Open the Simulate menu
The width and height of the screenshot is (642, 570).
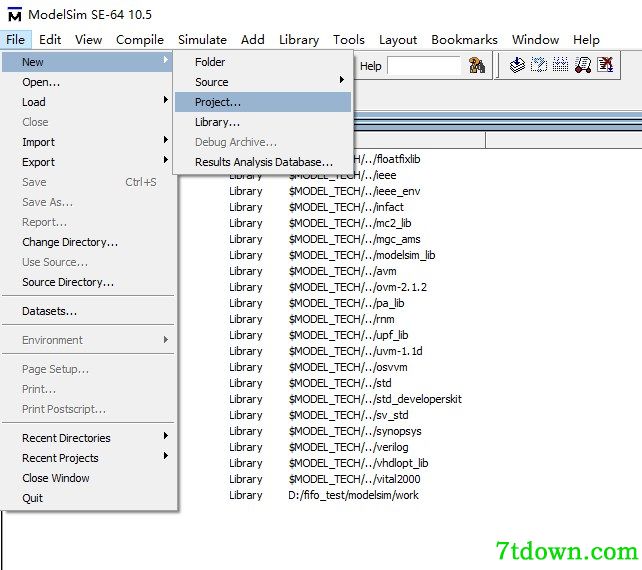[x=202, y=40]
